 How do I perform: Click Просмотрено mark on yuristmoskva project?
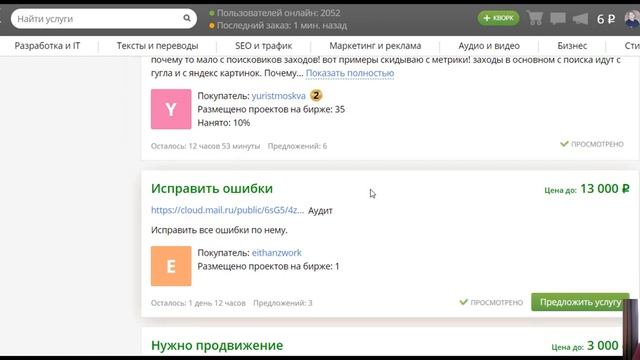(x=592, y=144)
